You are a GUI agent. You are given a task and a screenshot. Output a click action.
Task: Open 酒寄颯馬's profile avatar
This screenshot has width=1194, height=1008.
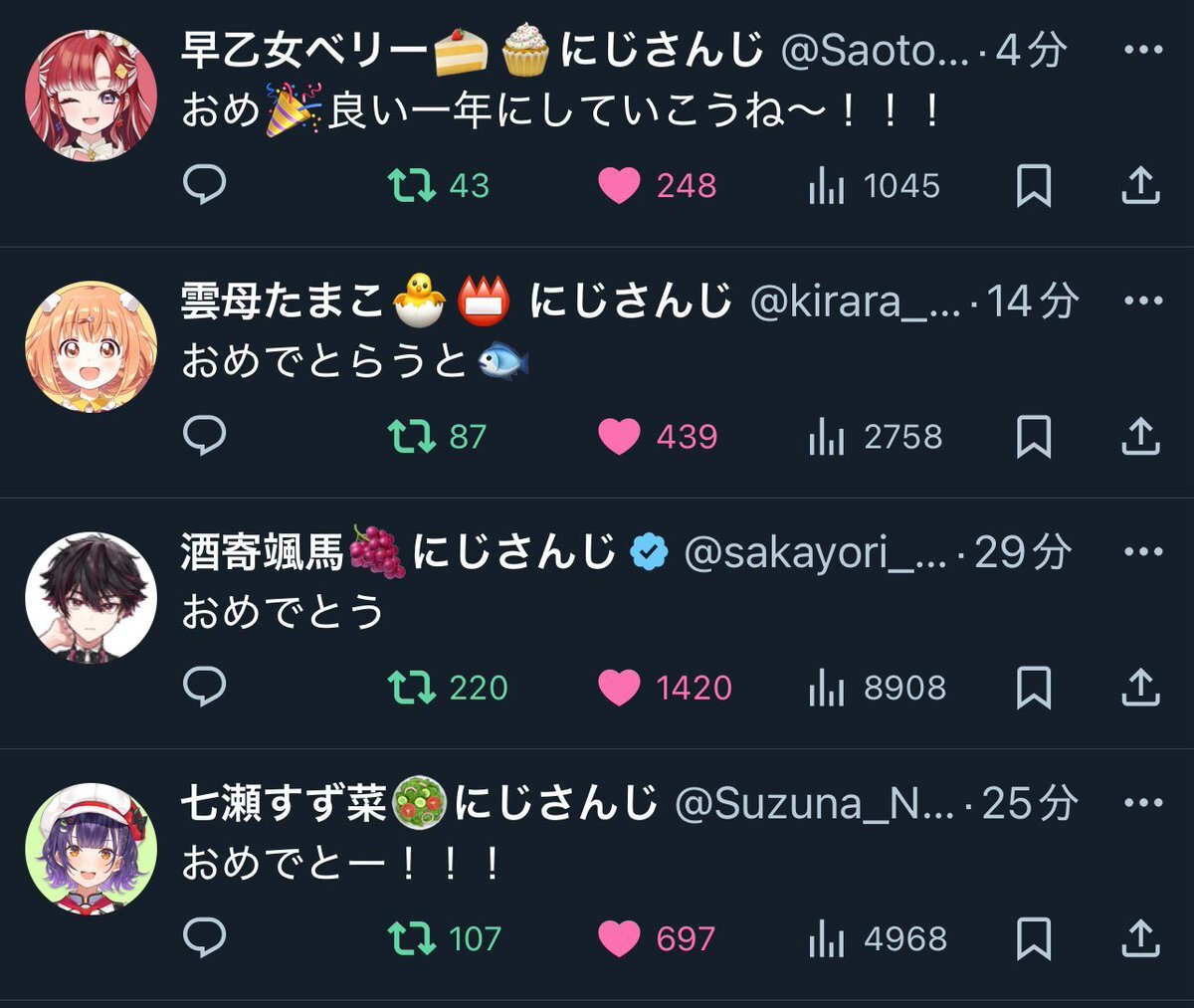click(91, 597)
